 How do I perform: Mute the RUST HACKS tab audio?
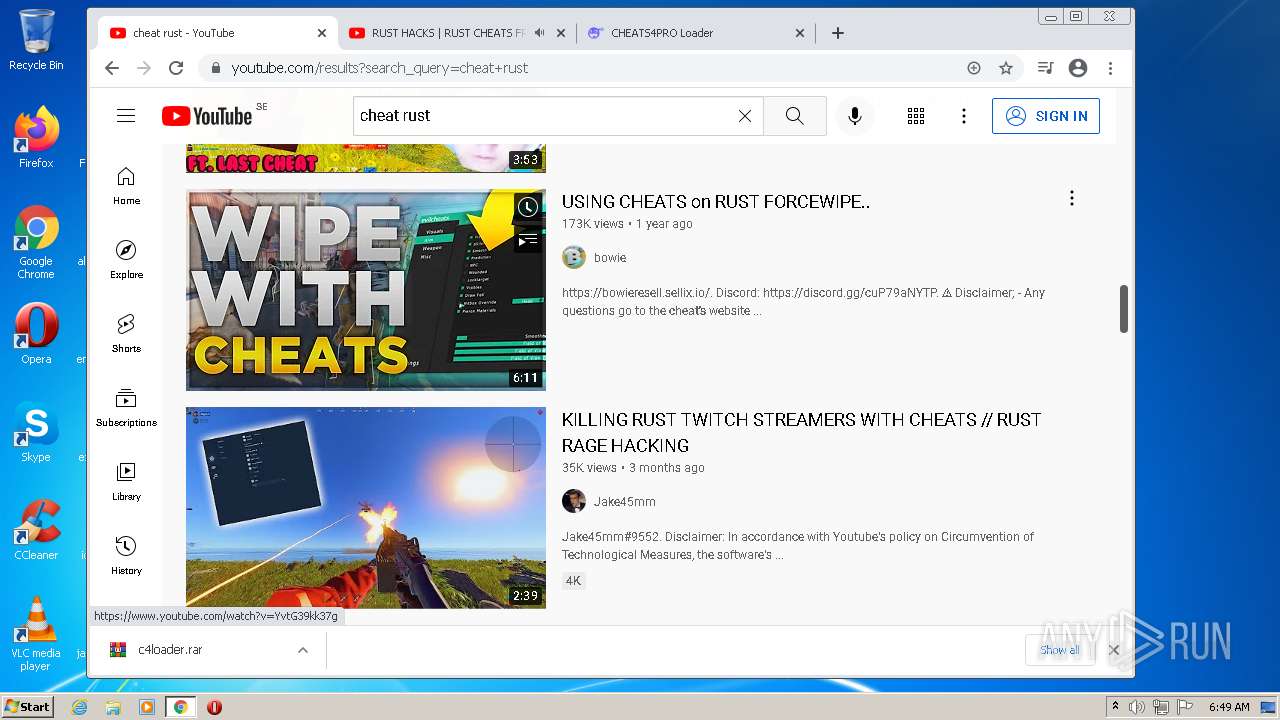540,33
